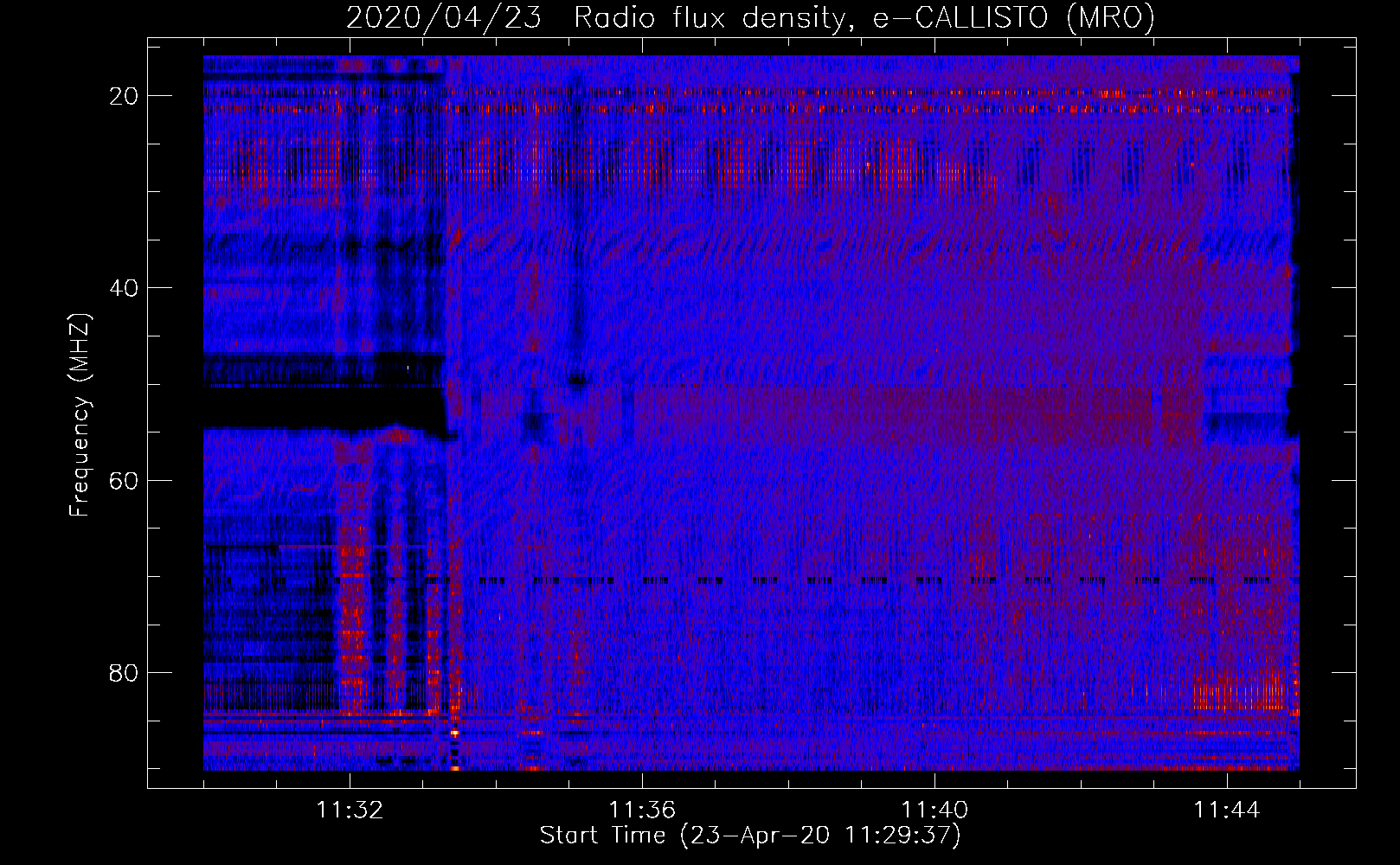
Task: Click the 'Start Time (23-Apr-20 11:29:37)' axis label
Action: (750, 836)
